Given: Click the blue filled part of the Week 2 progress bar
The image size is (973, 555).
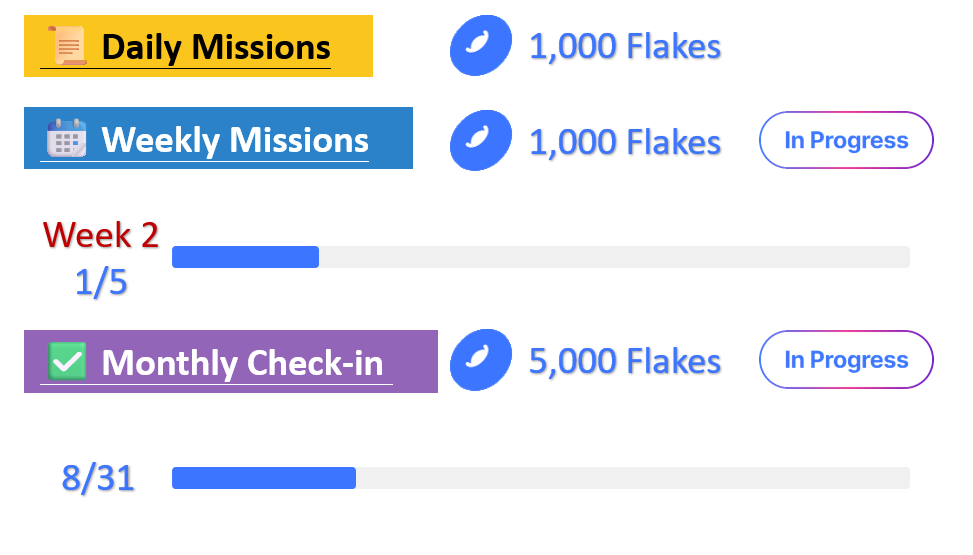Looking at the screenshot, I should 245,257.
